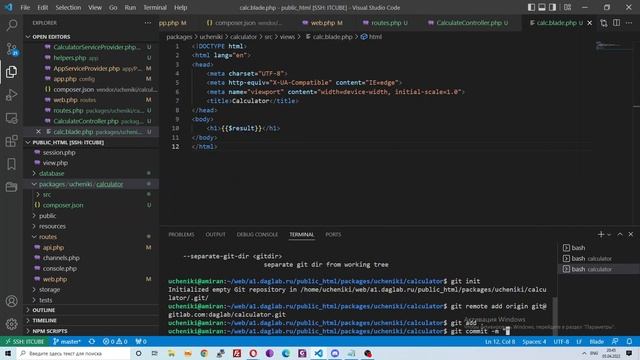The image size is (640, 360).
Task: Close the calc.blade.php editor tab
Action: pyautogui.click(x=589, y=23)
